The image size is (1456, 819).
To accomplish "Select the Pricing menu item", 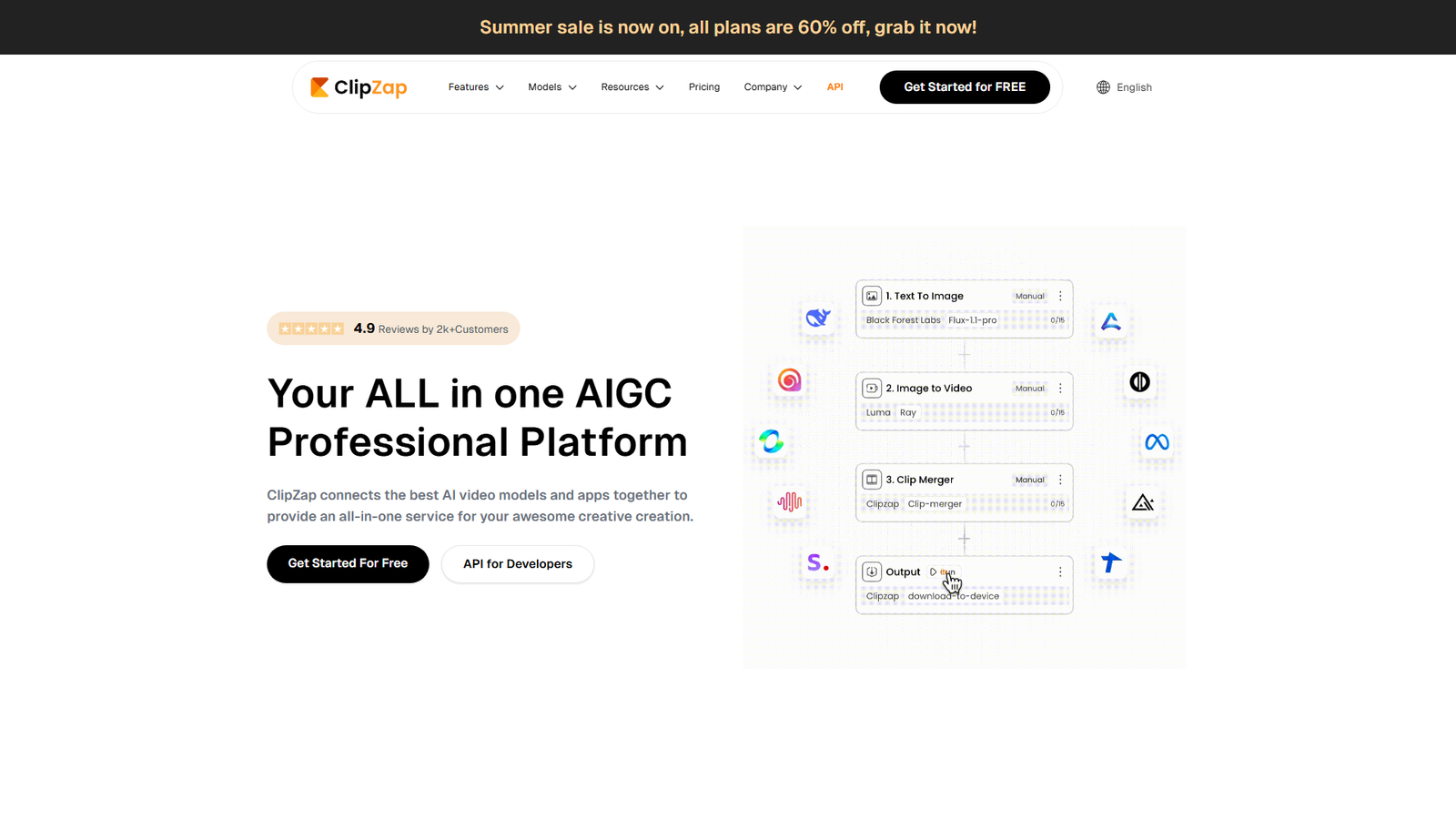I will point(703,86).
